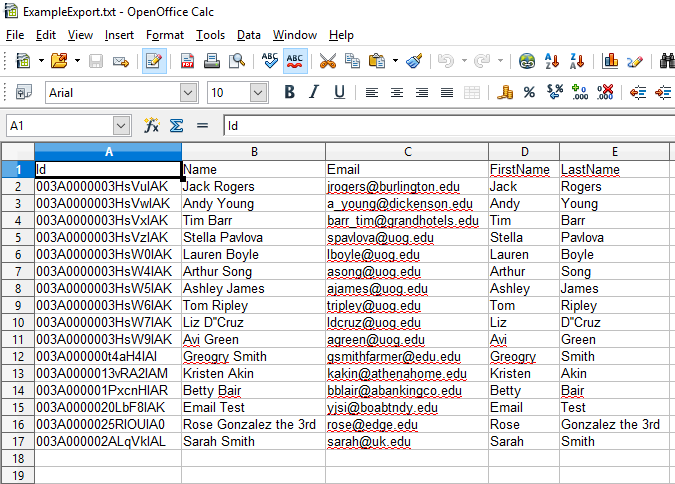Export directly as PDF icon

click(x=187, y=61)
